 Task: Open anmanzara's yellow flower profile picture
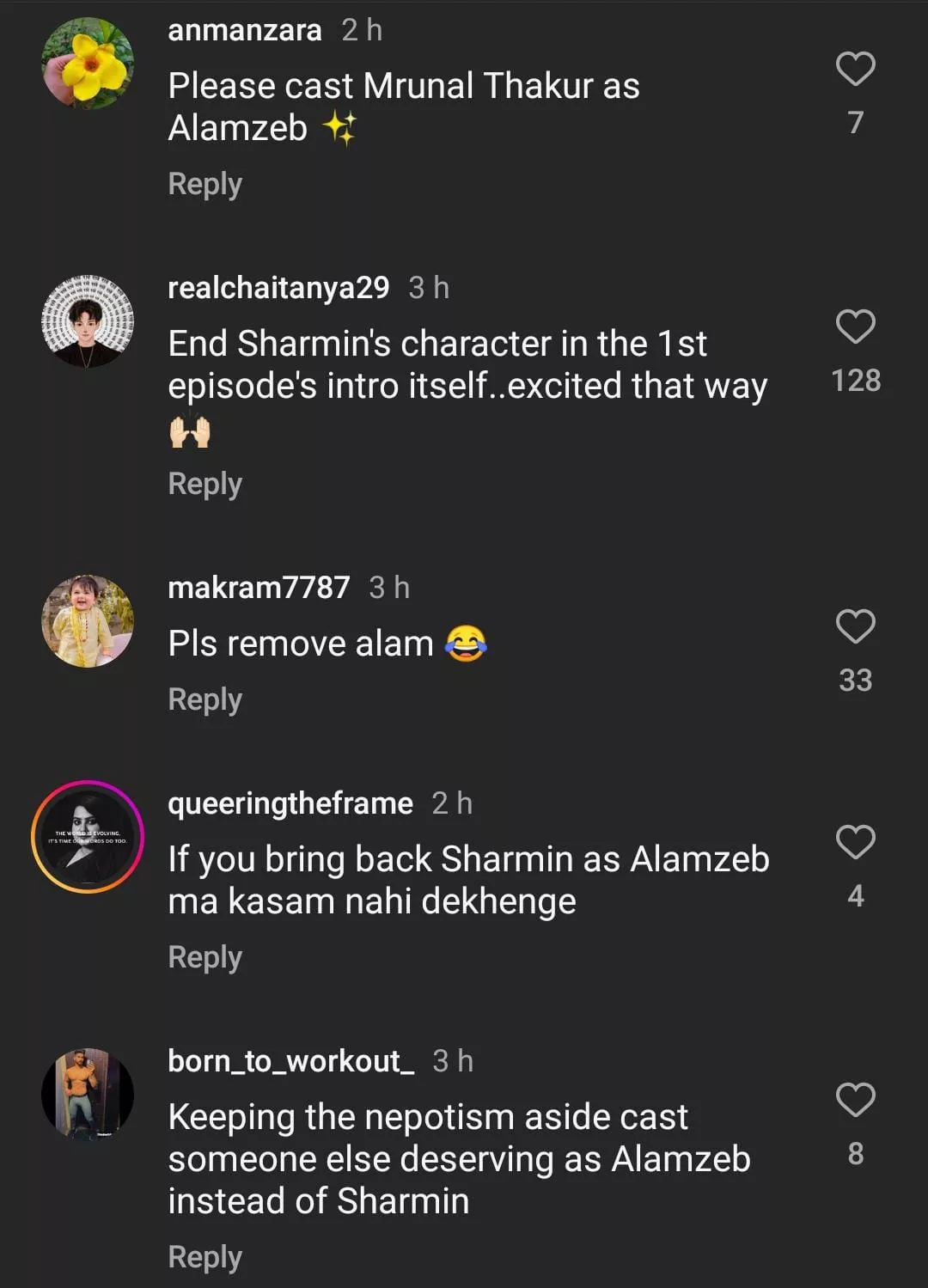coord(88,64)
